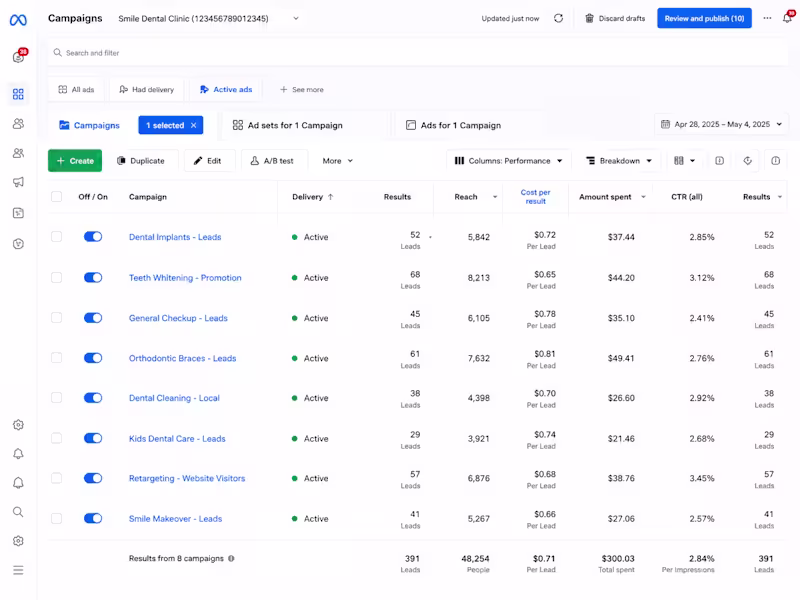Open the megaphone icon in the sidebar
The height and width of the screenshot is (600, 800).
pos(18,182)
